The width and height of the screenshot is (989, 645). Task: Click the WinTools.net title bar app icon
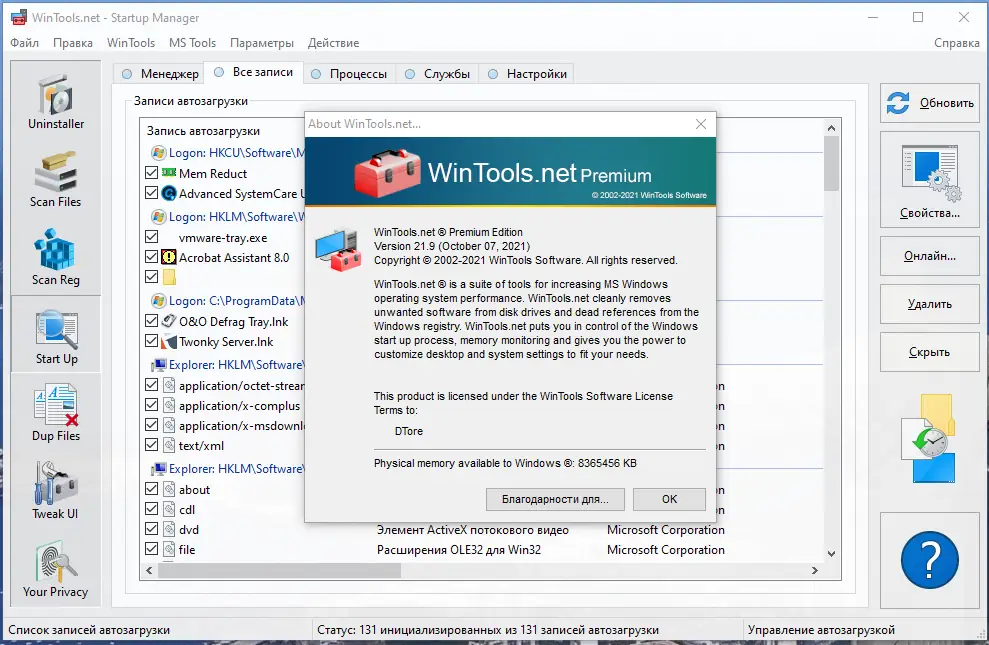click(x=18, y=18)
